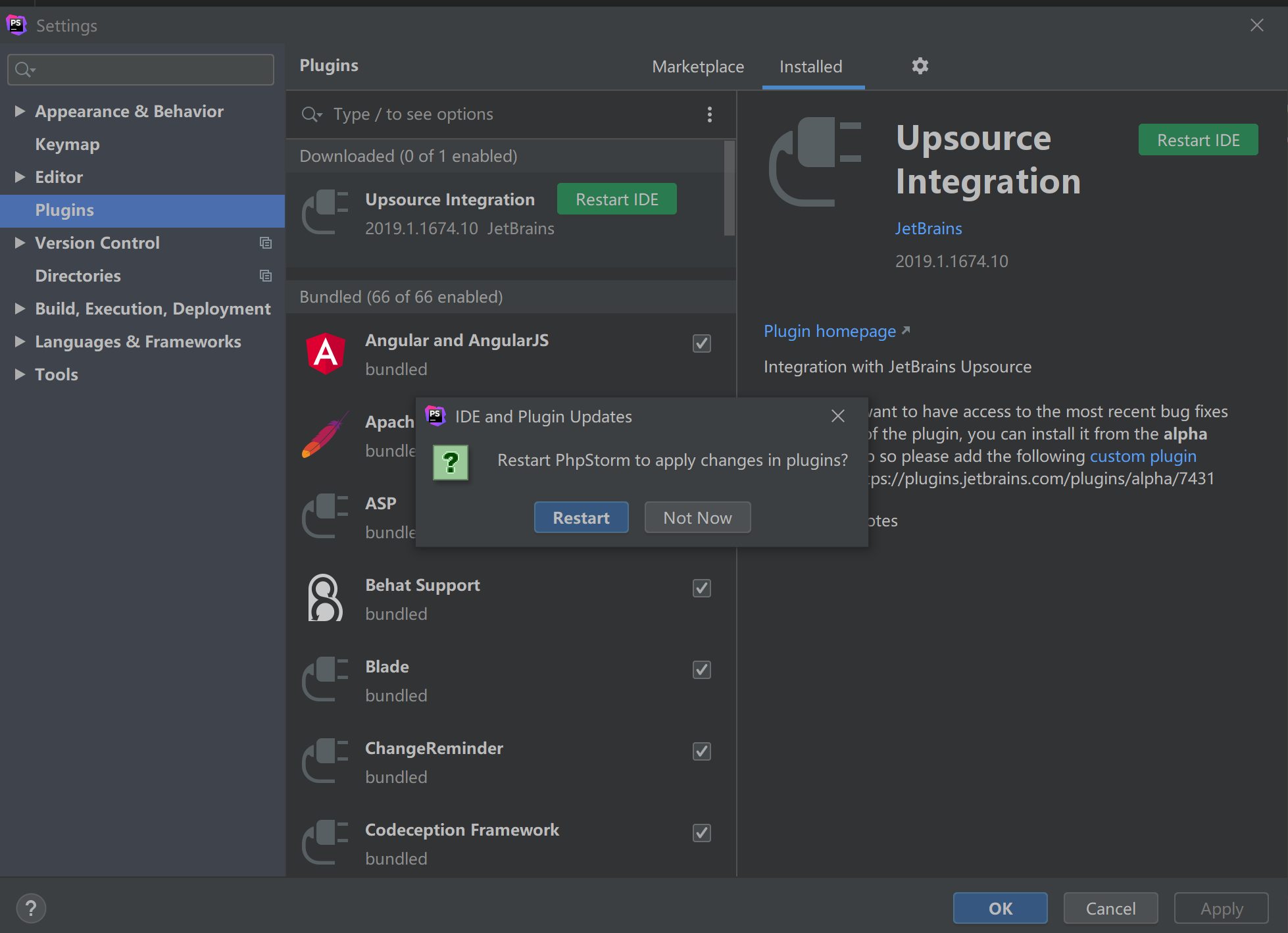
Task: Select the ChangeReminder plugin name
Action: click(434, 749)
